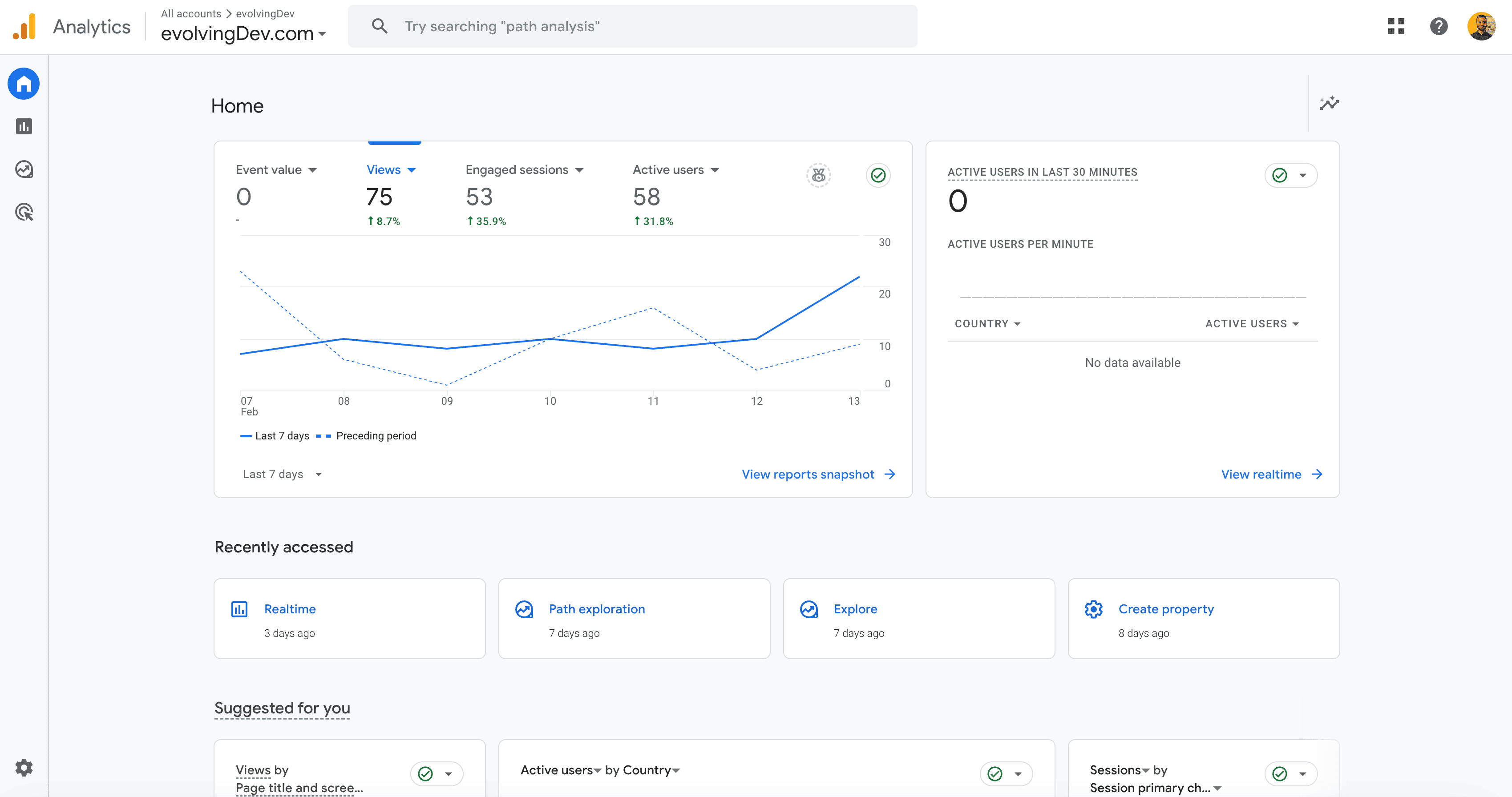1512x797 pixels.
Task: Click the dashed medal icon on overview card
Action: (818, 175)
